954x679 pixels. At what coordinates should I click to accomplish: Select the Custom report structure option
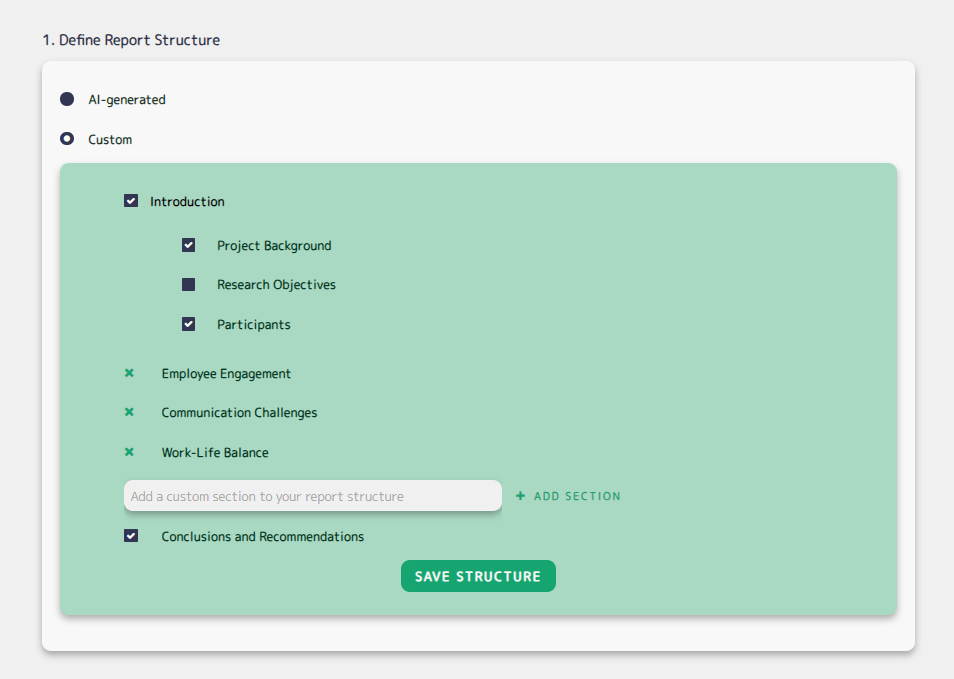point(66,139)
